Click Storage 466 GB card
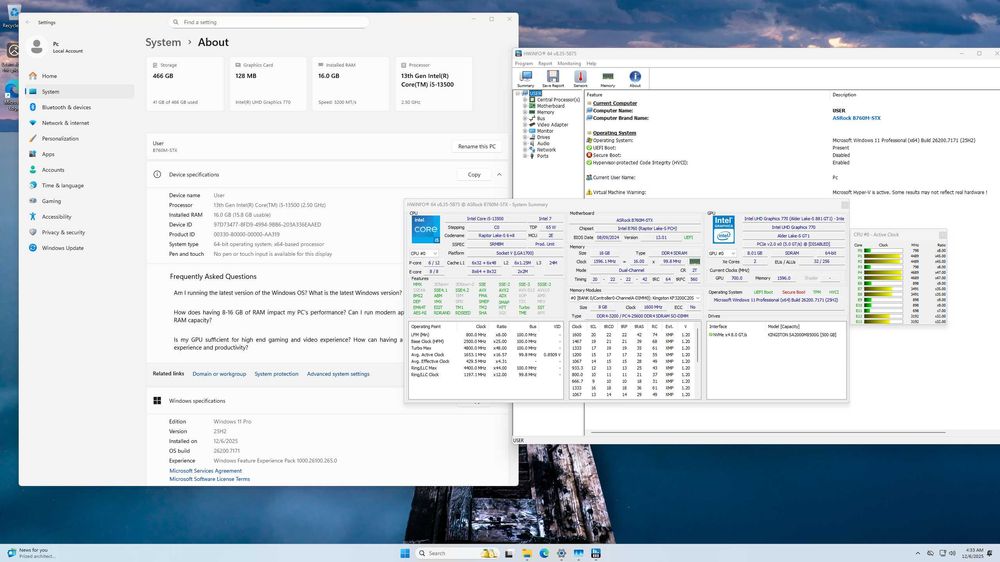 point(185,84)
